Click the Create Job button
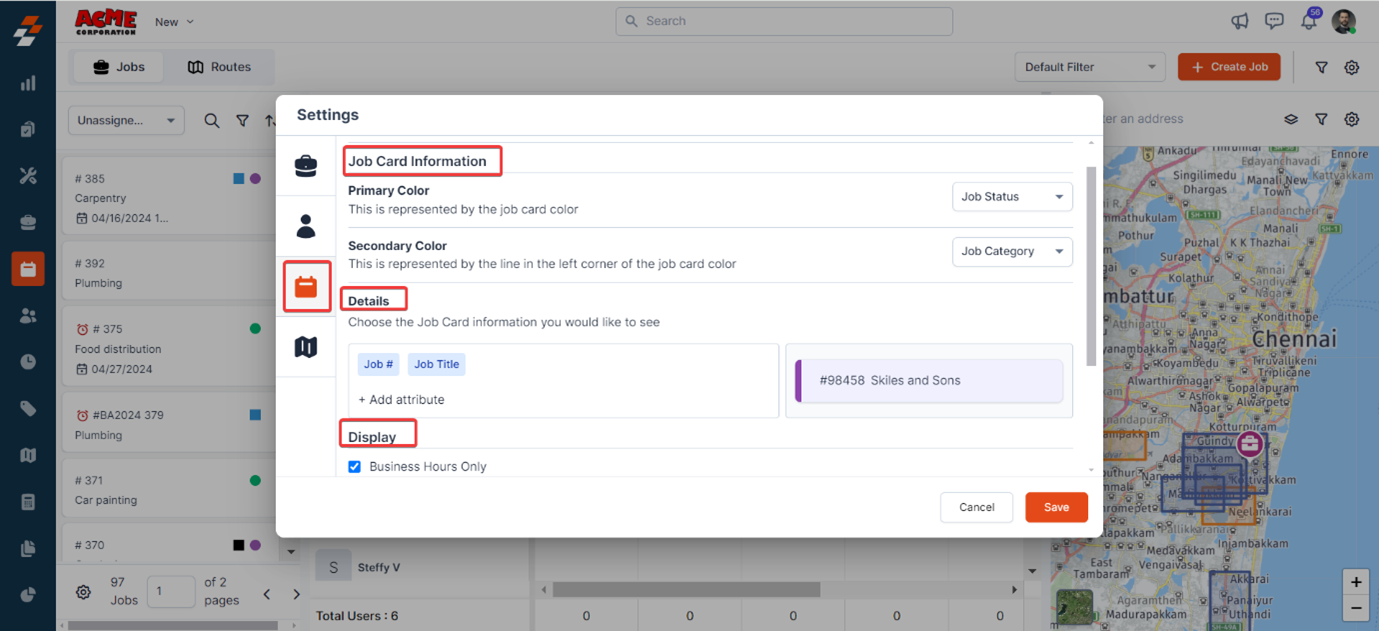Screen dimensions: 1379x631 [x=1229, y=67]
